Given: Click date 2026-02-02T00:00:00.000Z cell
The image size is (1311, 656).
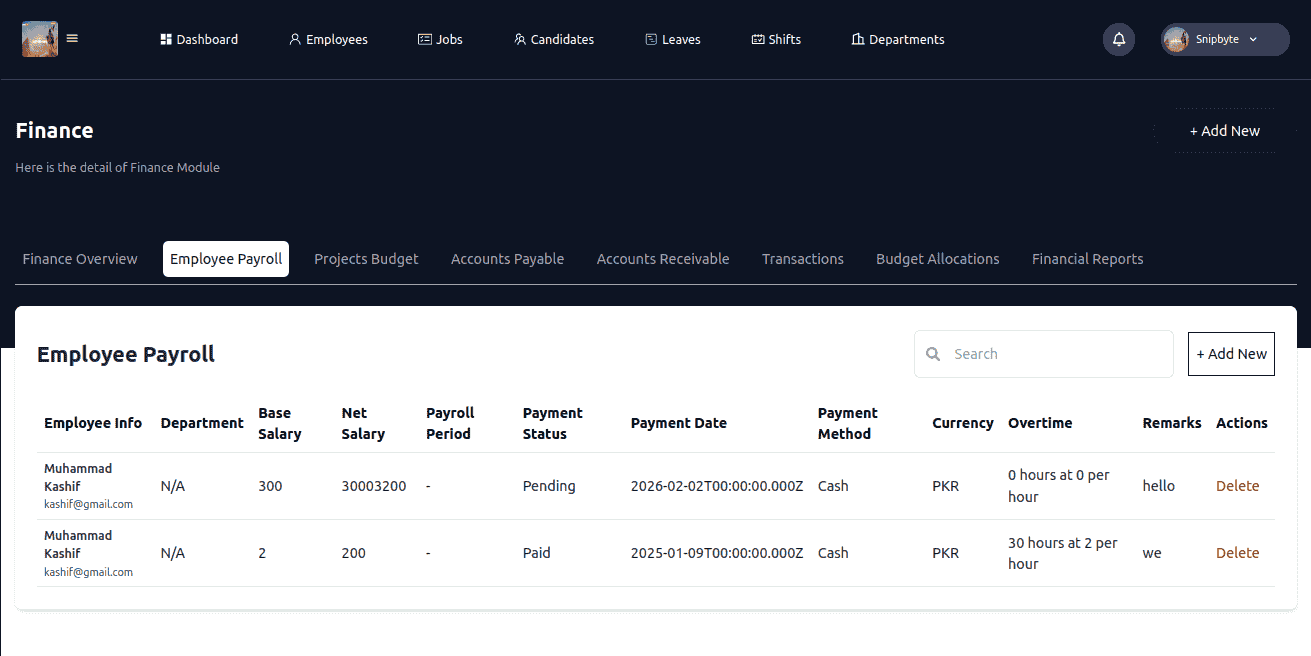Looking at the screenshot, I should [717, 486].
